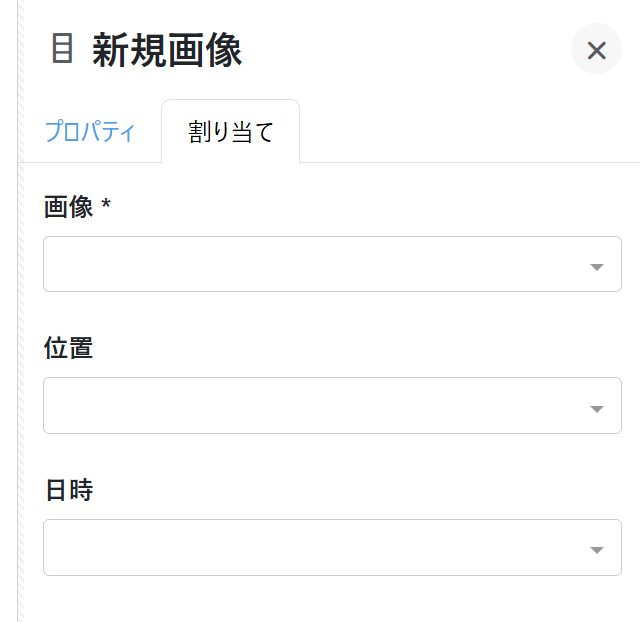
Task: Click the image panel icon beside 新規画像
Action: (62, 49)
